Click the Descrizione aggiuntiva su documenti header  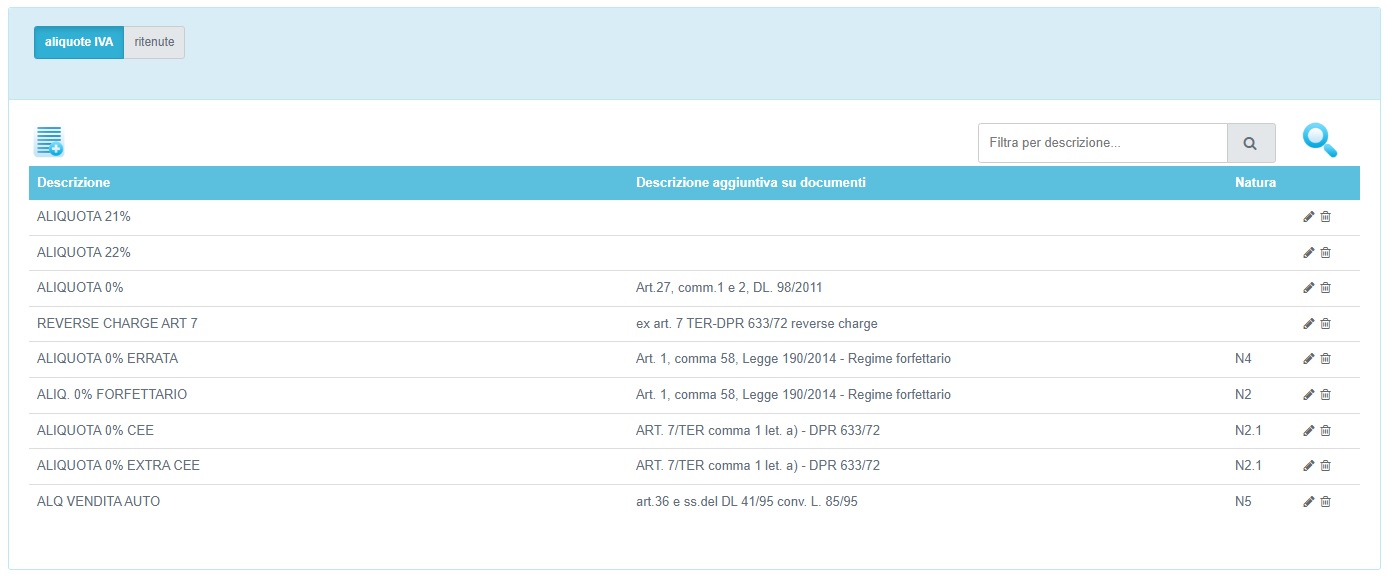tap(750, 183)
